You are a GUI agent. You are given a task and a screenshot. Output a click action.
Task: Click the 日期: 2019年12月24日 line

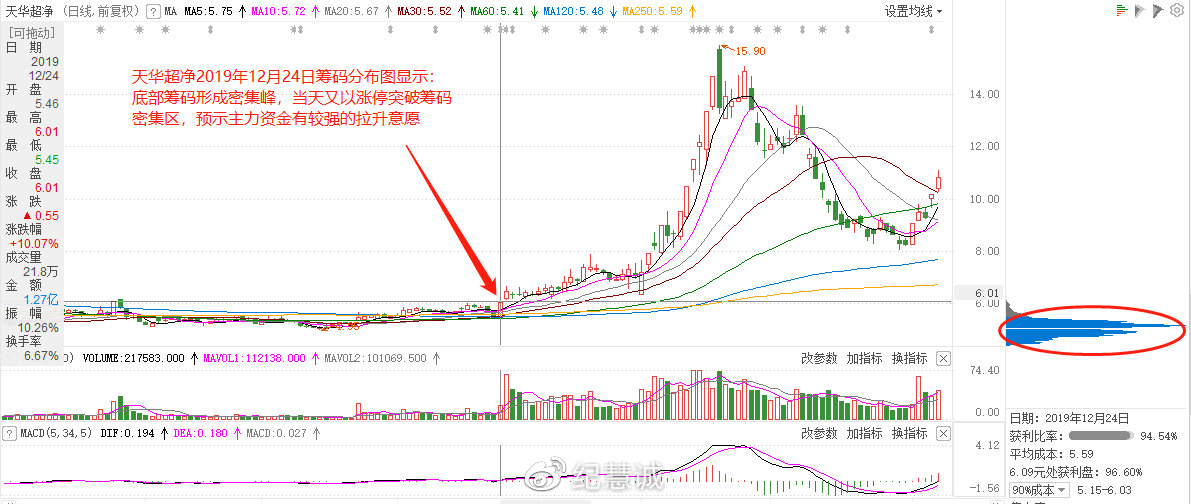point(1069,418)
